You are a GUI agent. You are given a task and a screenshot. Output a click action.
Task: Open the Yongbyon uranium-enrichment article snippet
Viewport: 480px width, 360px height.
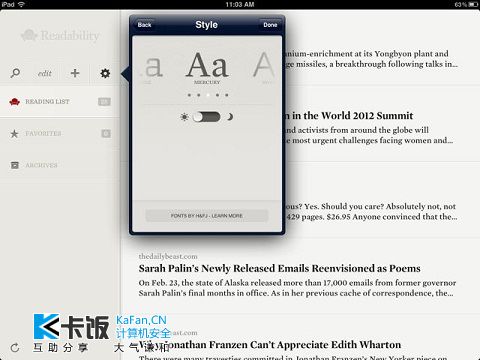pos(371,59)
